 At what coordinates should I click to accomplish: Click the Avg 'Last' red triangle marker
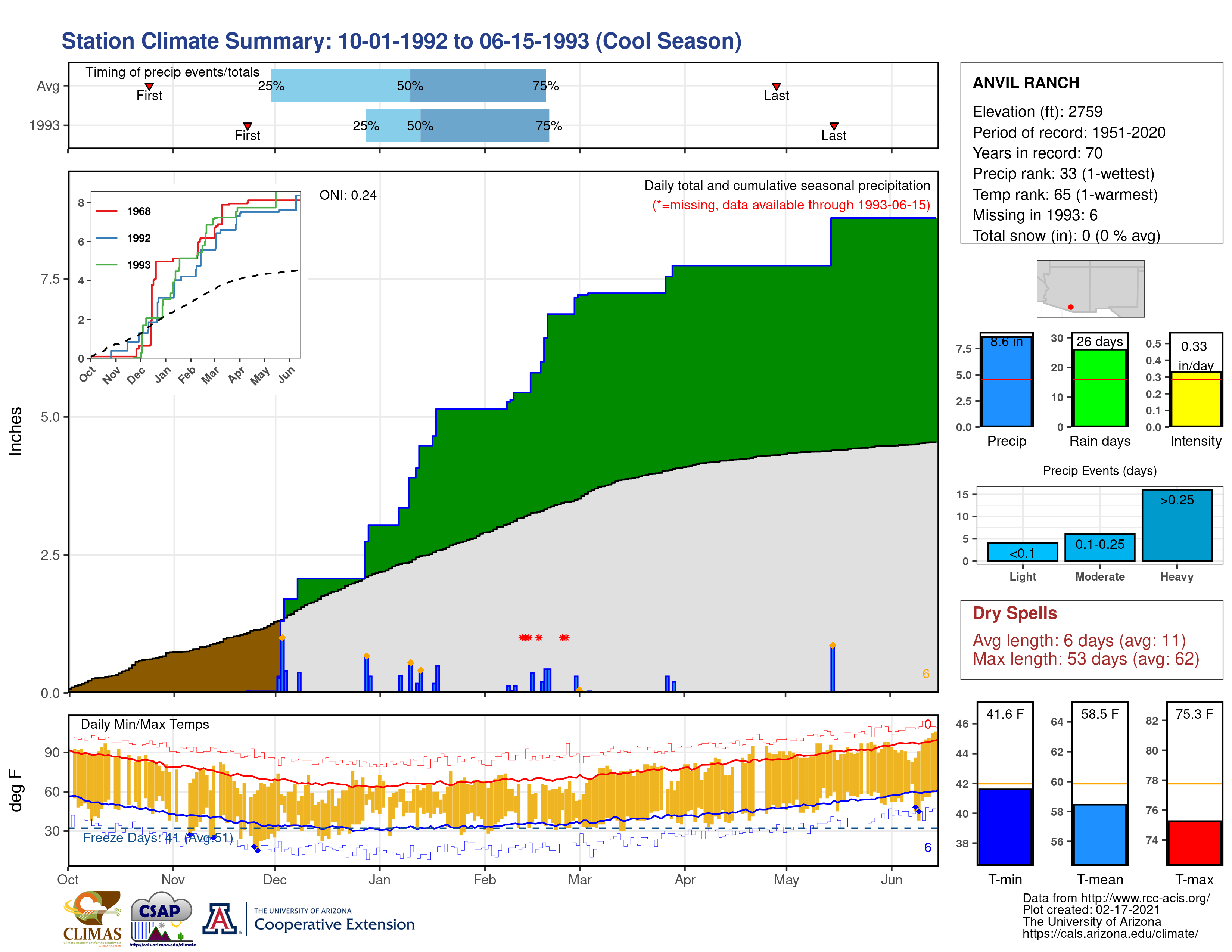(x=776, y=86)
